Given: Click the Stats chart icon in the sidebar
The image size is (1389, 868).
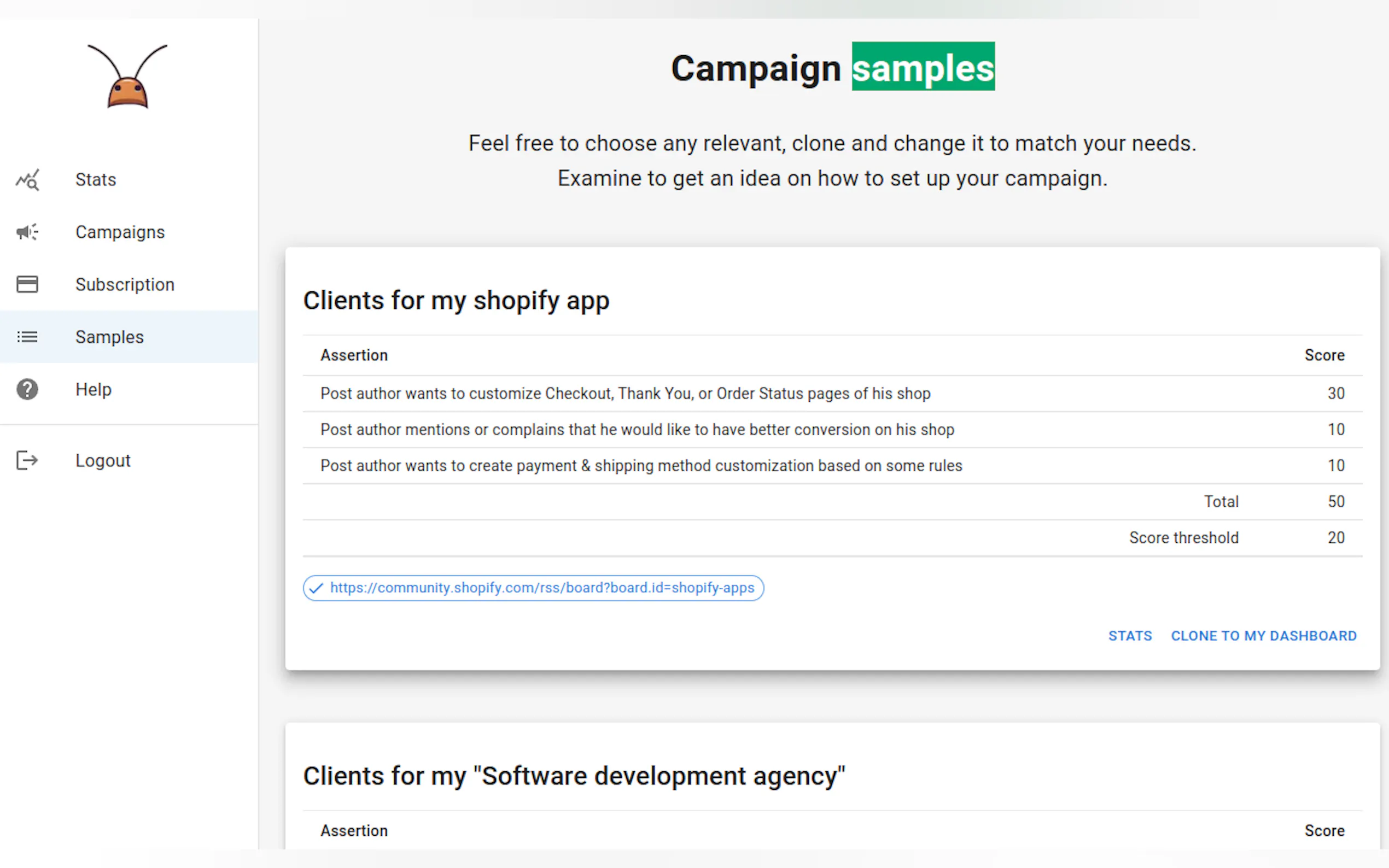Looking at the screenshot, I should coord(27,180).
